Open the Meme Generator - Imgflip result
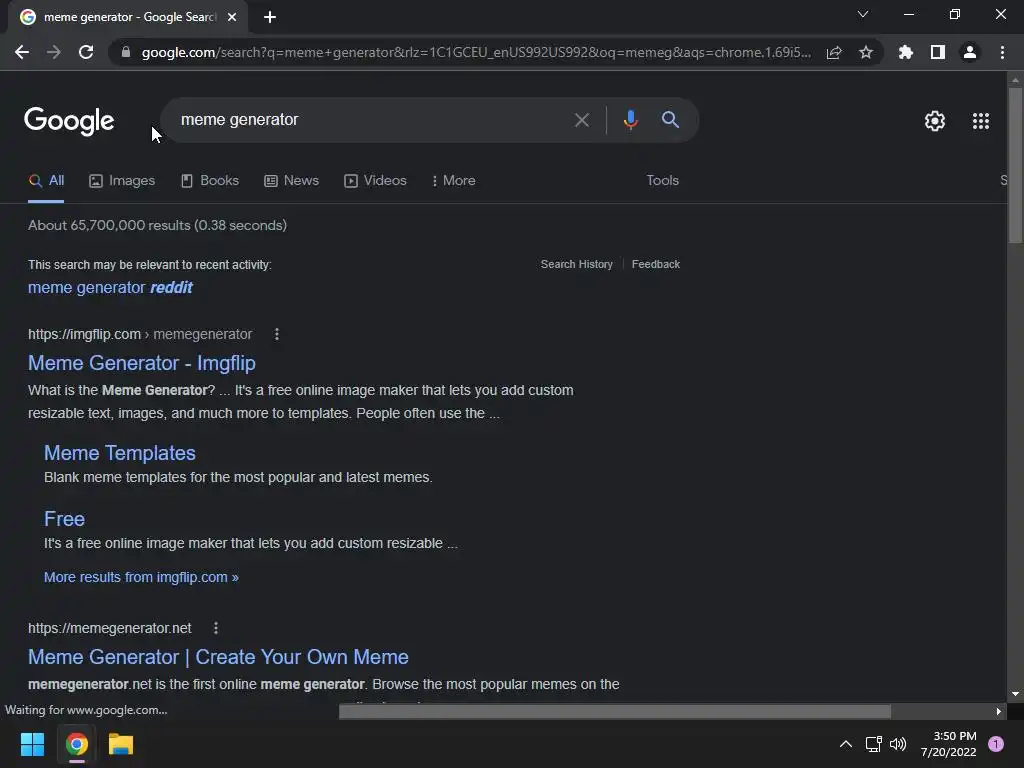1024x768 pixels. coord(142,363)
